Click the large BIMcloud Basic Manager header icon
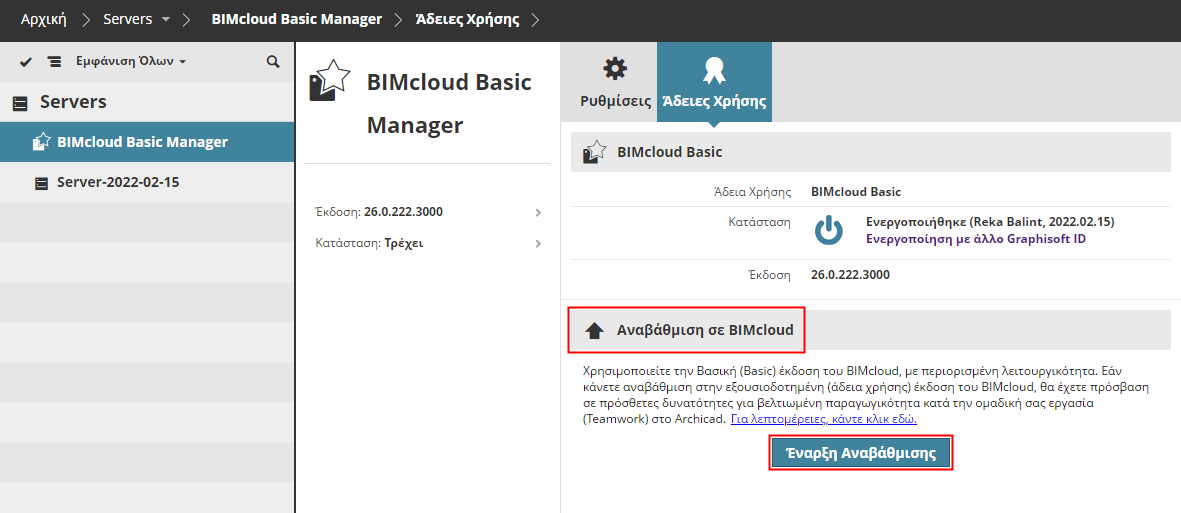This screenshot has height=513, width=1181. click(330, 81)
